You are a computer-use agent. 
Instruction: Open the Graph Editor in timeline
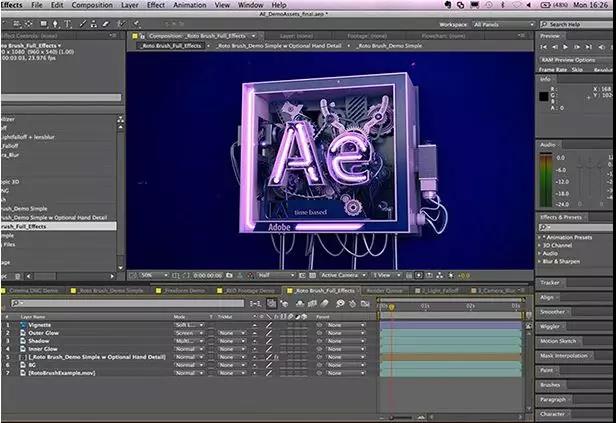tap(365, 303)
